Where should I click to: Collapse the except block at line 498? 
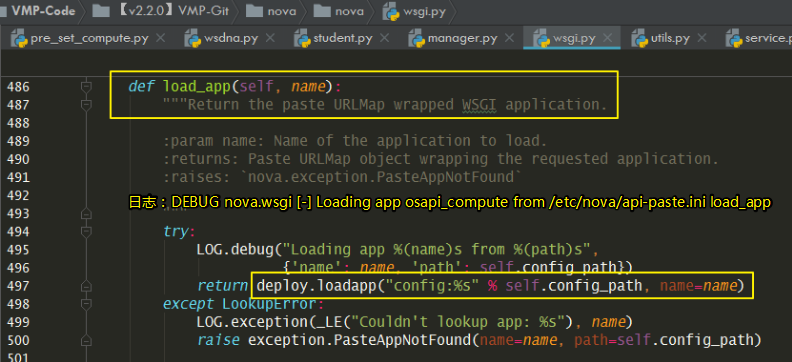pos(86,304)
